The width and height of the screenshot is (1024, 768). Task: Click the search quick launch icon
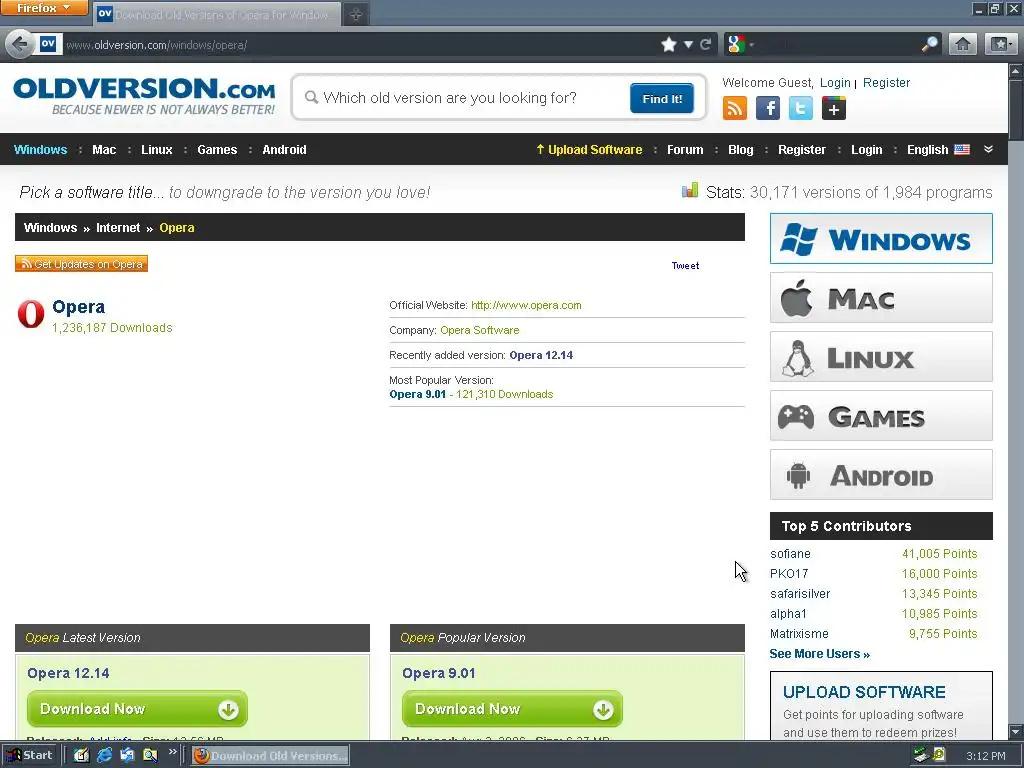150,755
